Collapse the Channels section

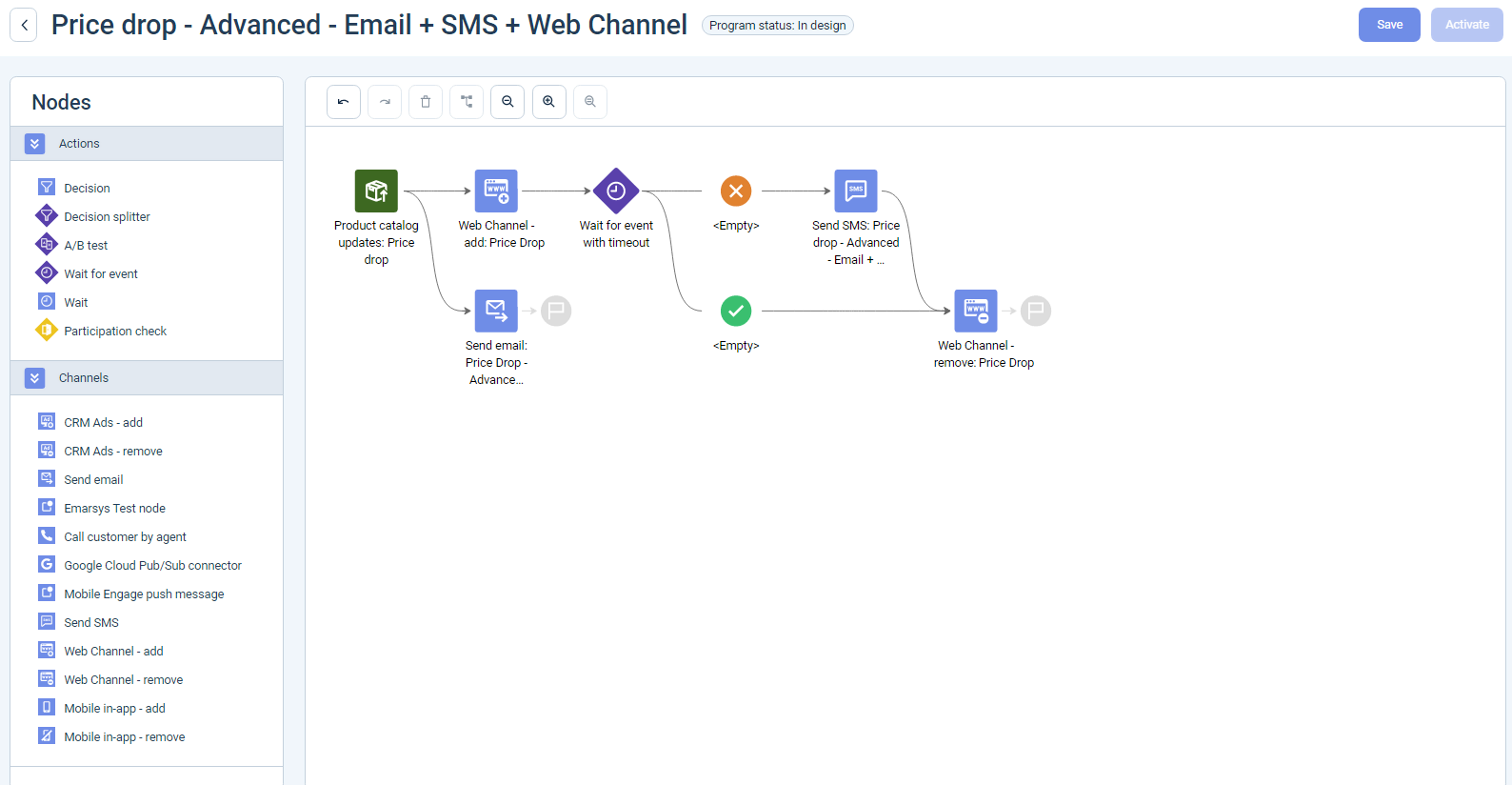(x=35, y=378)
